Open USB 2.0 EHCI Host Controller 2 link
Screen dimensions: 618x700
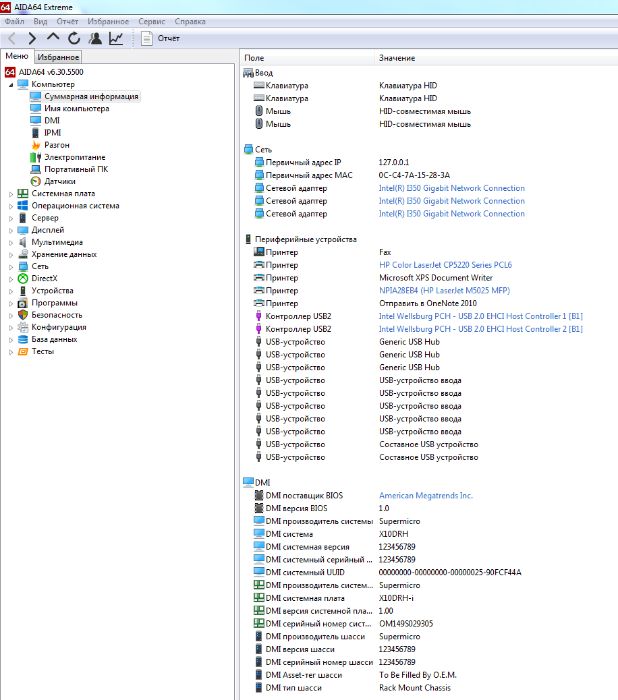(x=480, y=329)
